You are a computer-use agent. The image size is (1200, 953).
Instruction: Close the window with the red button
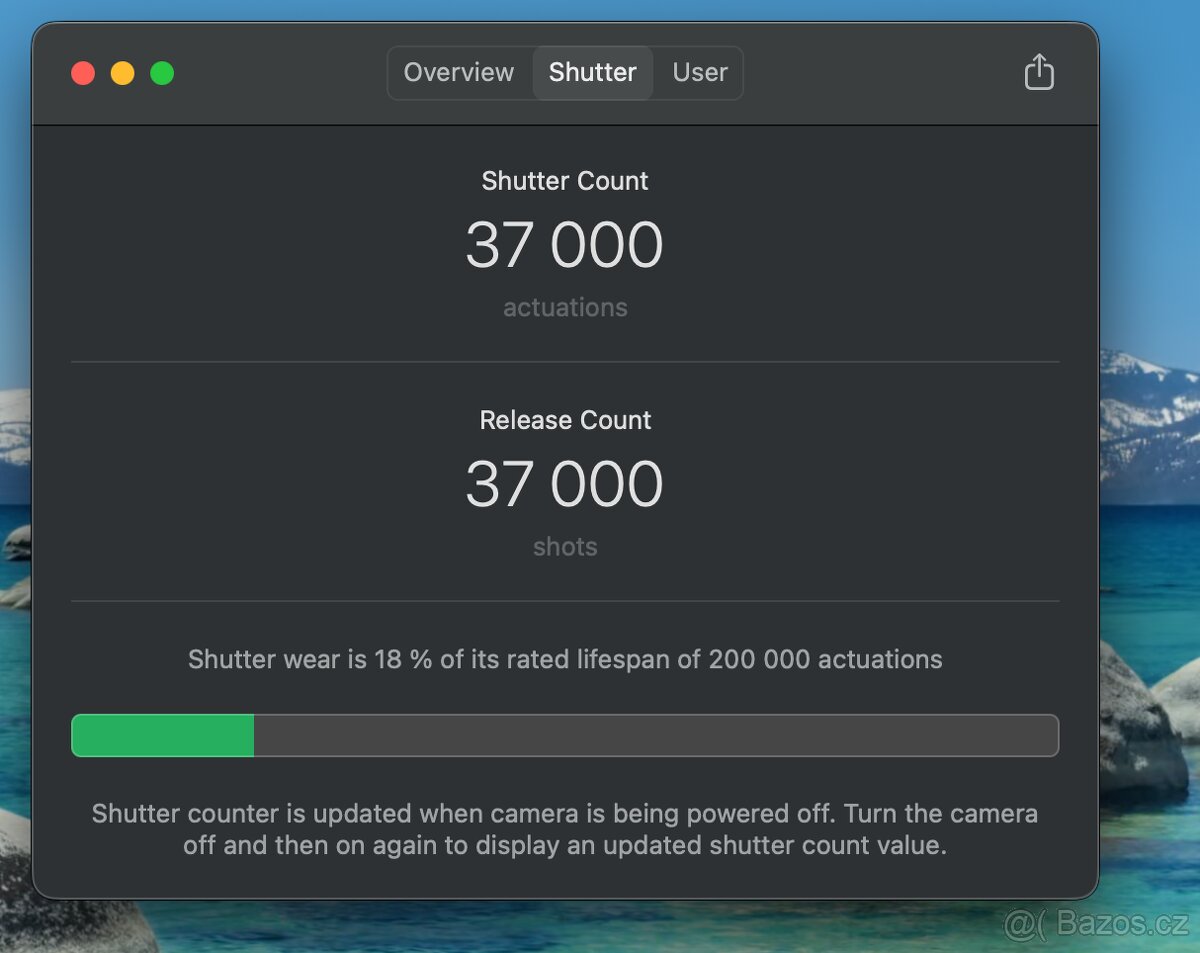pyautogui.click(x=83, y=73)
